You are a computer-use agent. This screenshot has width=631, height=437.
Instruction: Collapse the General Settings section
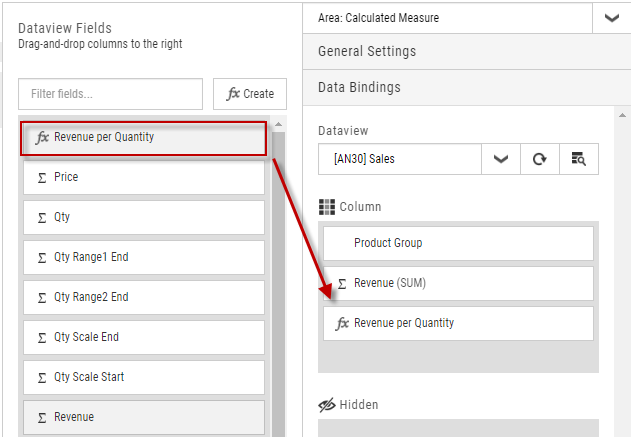467,52
